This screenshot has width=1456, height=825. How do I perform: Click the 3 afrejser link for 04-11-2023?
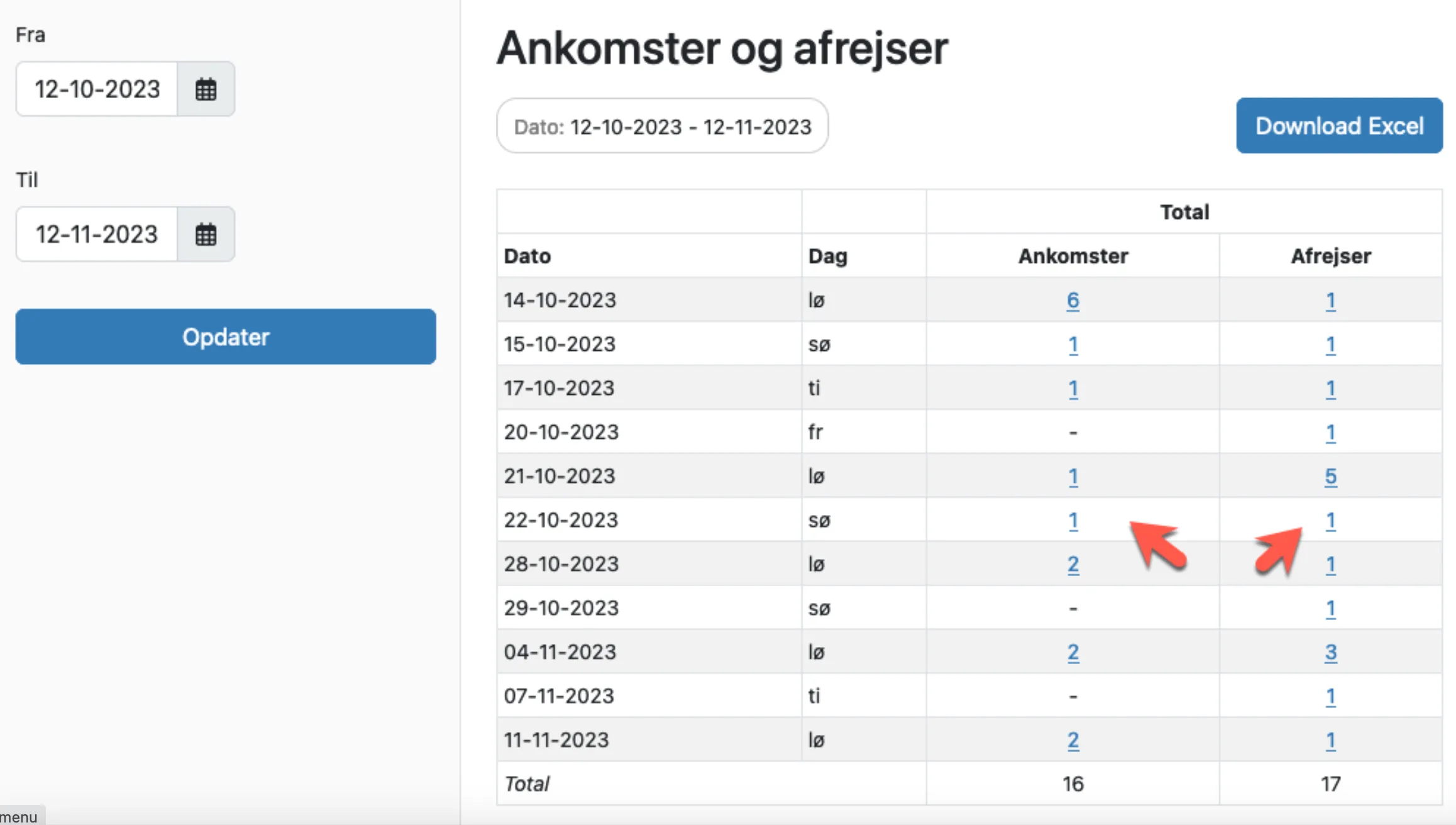[x=1331, y=652]
